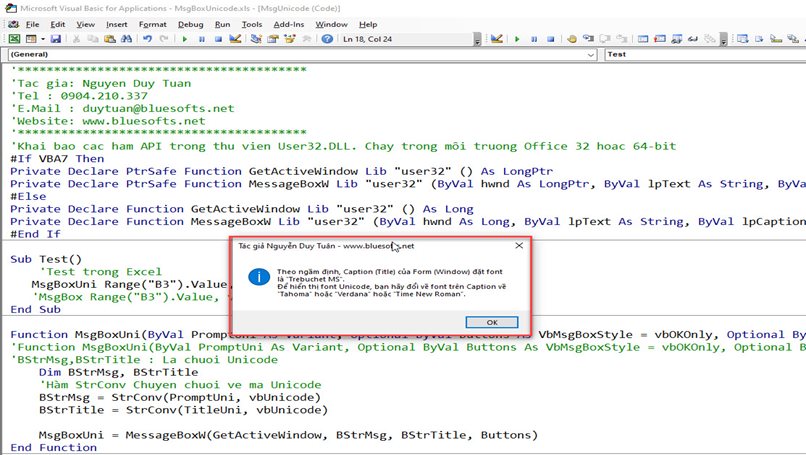Click the Test procedure combo box field
806x455 pixels.
click(x=705, y=54)
